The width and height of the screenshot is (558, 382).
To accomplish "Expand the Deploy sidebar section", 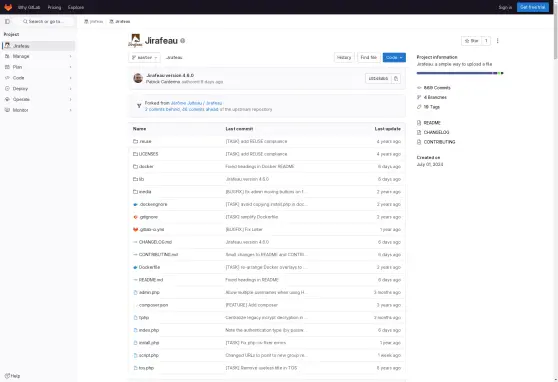I will tap(38, 89).
